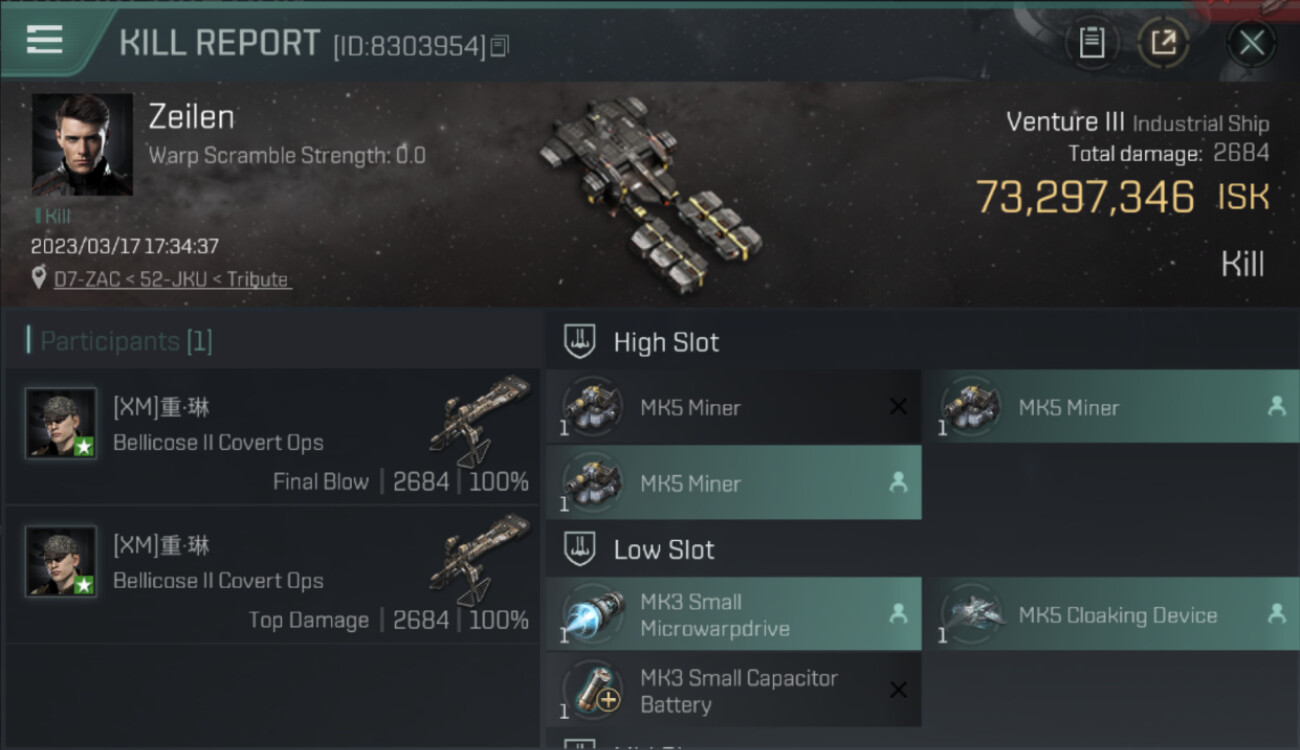This screenshot has height=750, width=1300.
Task: View Top Damage participant portrait
Action: point(61,561)
